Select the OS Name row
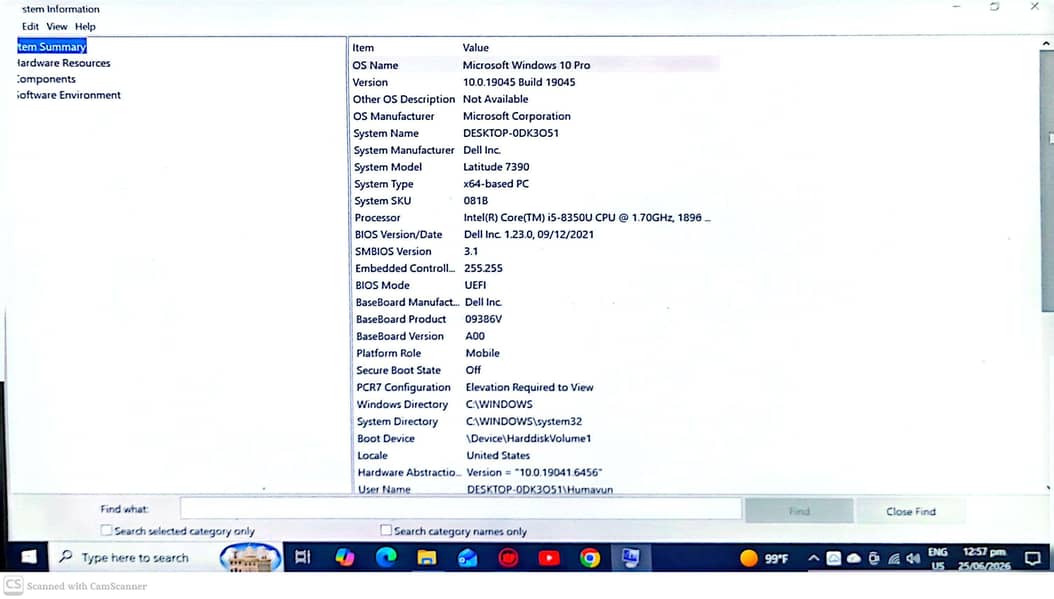This screenshot has height=599, width=1054. [535, 65]
